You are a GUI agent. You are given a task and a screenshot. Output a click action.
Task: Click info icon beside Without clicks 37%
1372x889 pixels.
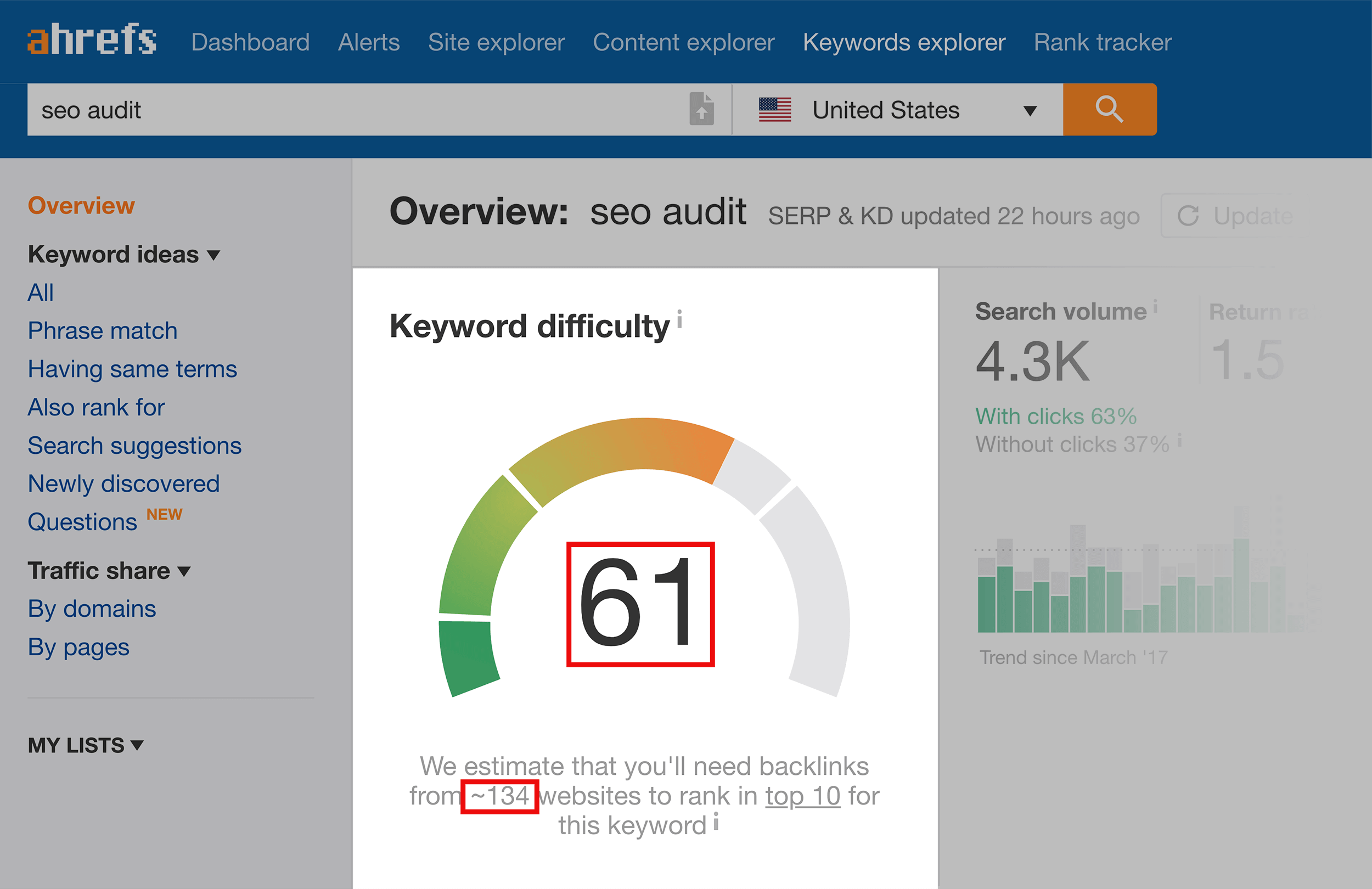tap(1179, 440)
